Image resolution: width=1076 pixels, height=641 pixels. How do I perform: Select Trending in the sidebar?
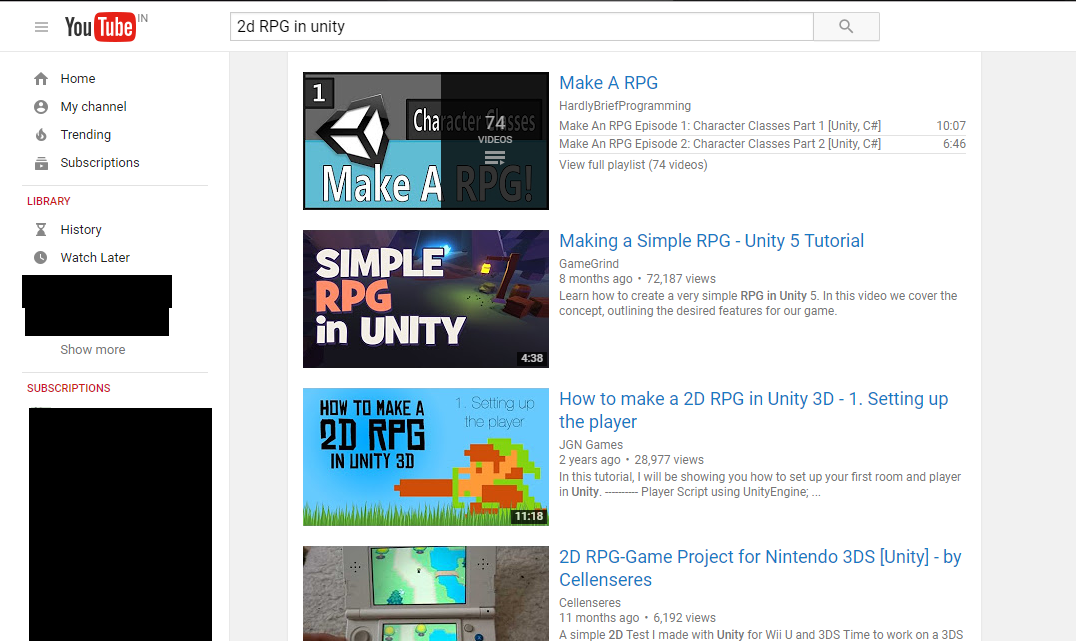pyautogui.click(x=86, y=135)
